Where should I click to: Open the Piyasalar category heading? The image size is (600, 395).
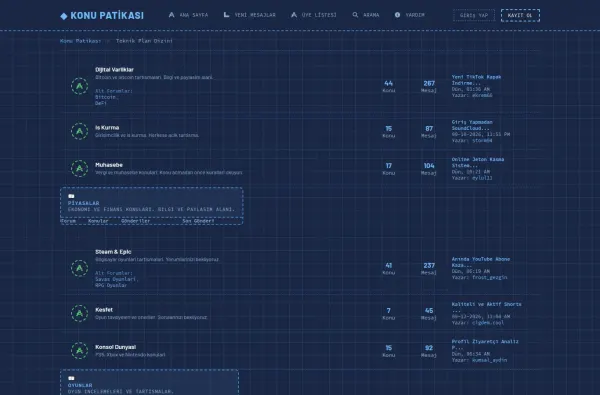(83, 203)
